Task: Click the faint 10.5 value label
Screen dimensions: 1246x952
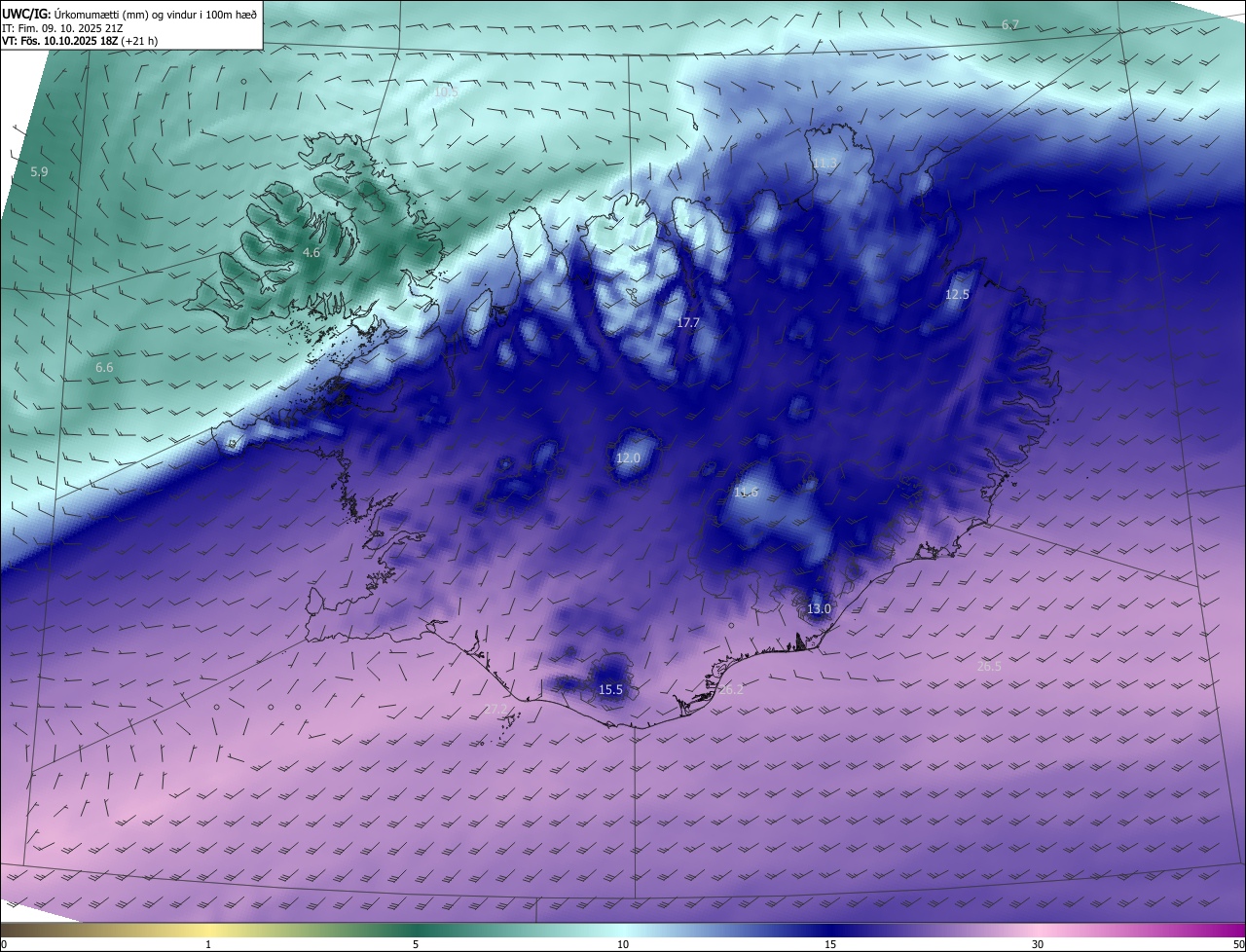Action: click(446, 92)
